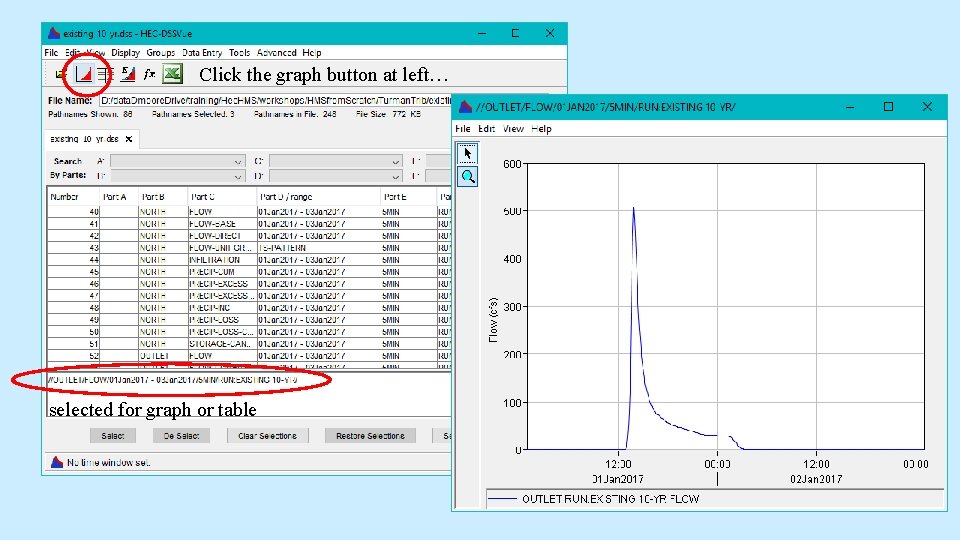Open File menu in plot window
The width and height of the screenshot is (960, 540).
pos(462,129)
